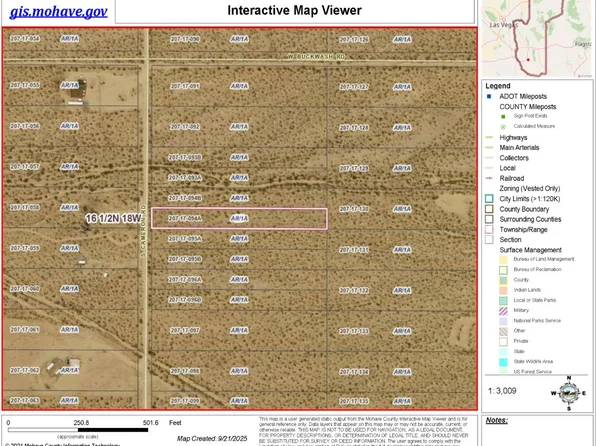Click the Interactive Map Viewer title
The width and height of the screenshot is (596, 446).
(295, 10)
